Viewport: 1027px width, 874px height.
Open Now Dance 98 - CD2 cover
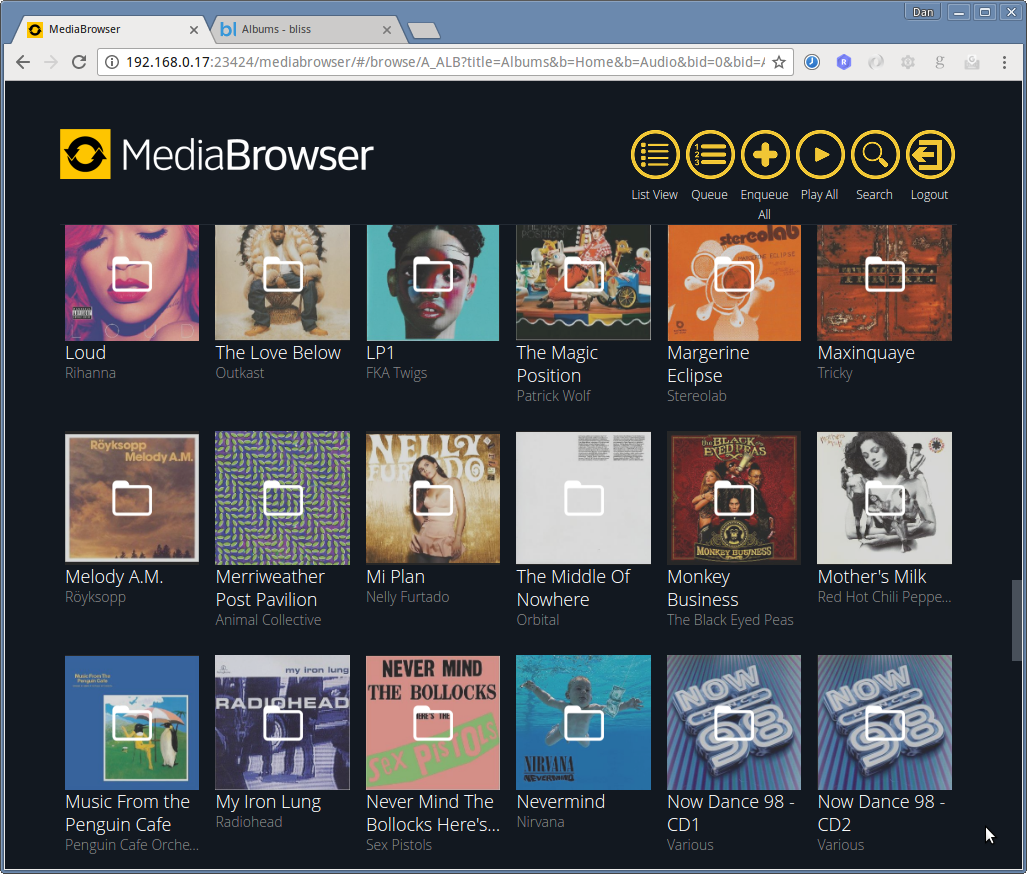(x=885, y=722)
